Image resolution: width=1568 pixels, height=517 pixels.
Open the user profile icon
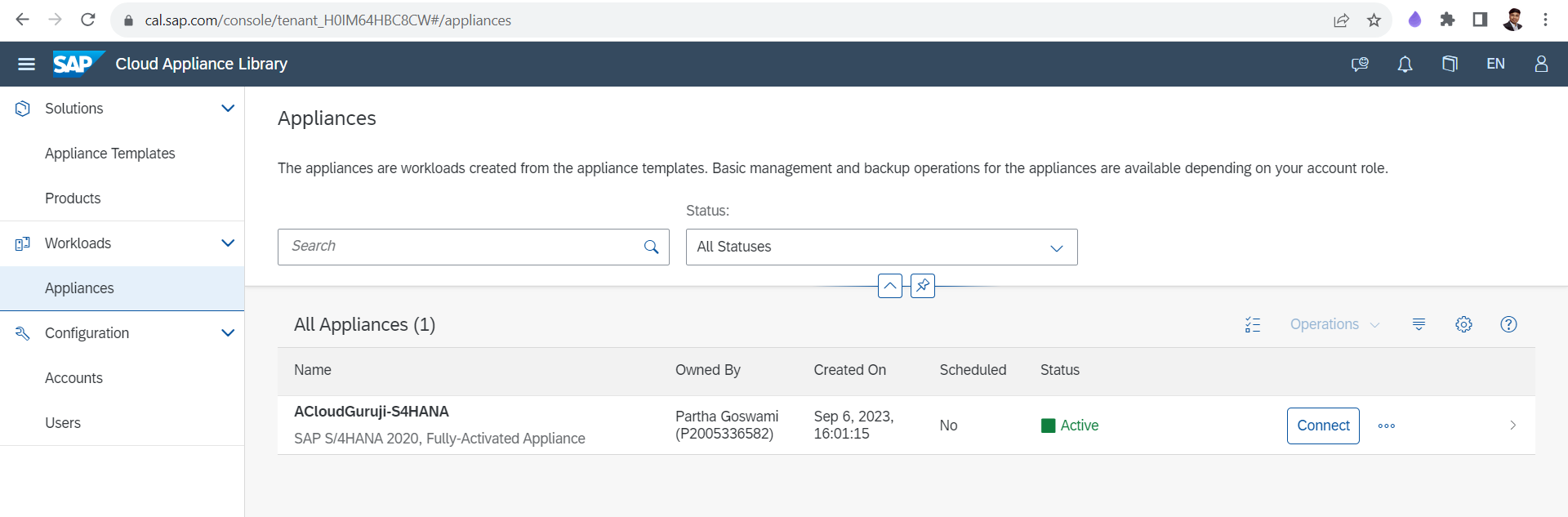(x=1541, y=64)
